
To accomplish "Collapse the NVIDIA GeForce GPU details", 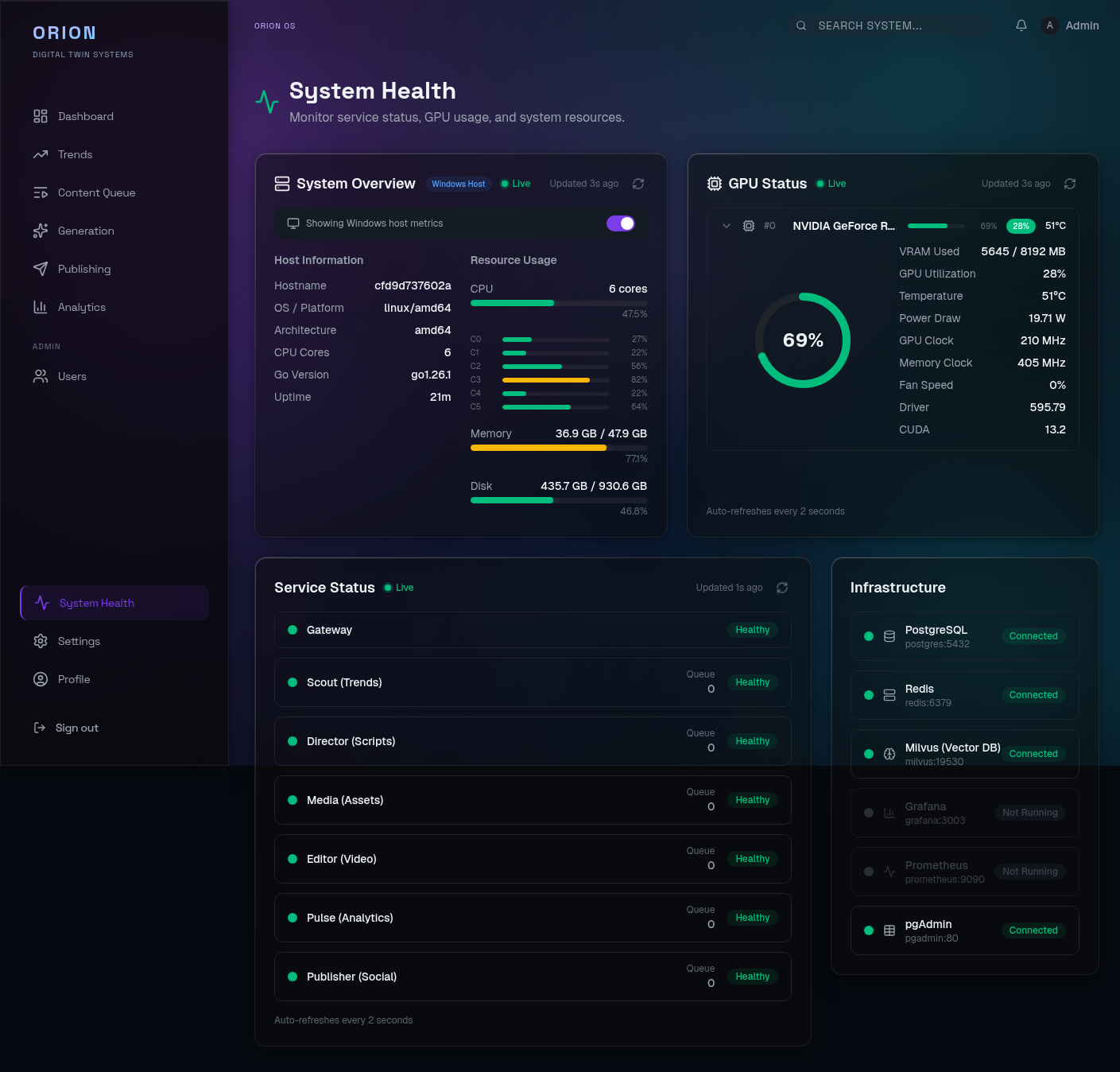I will (727, 226).
